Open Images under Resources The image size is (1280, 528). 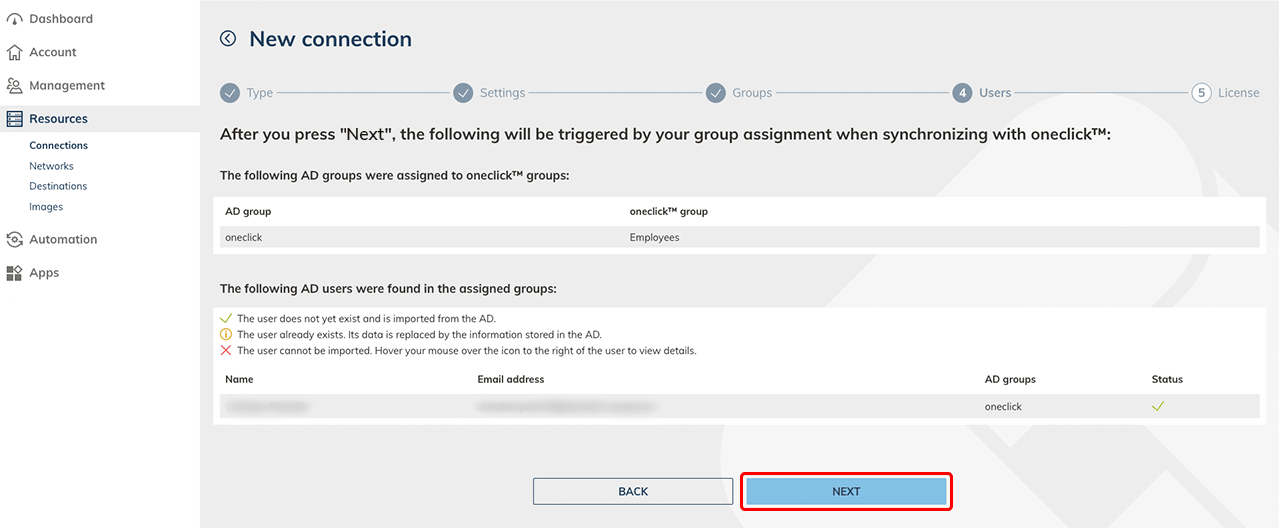coord(46,207)
